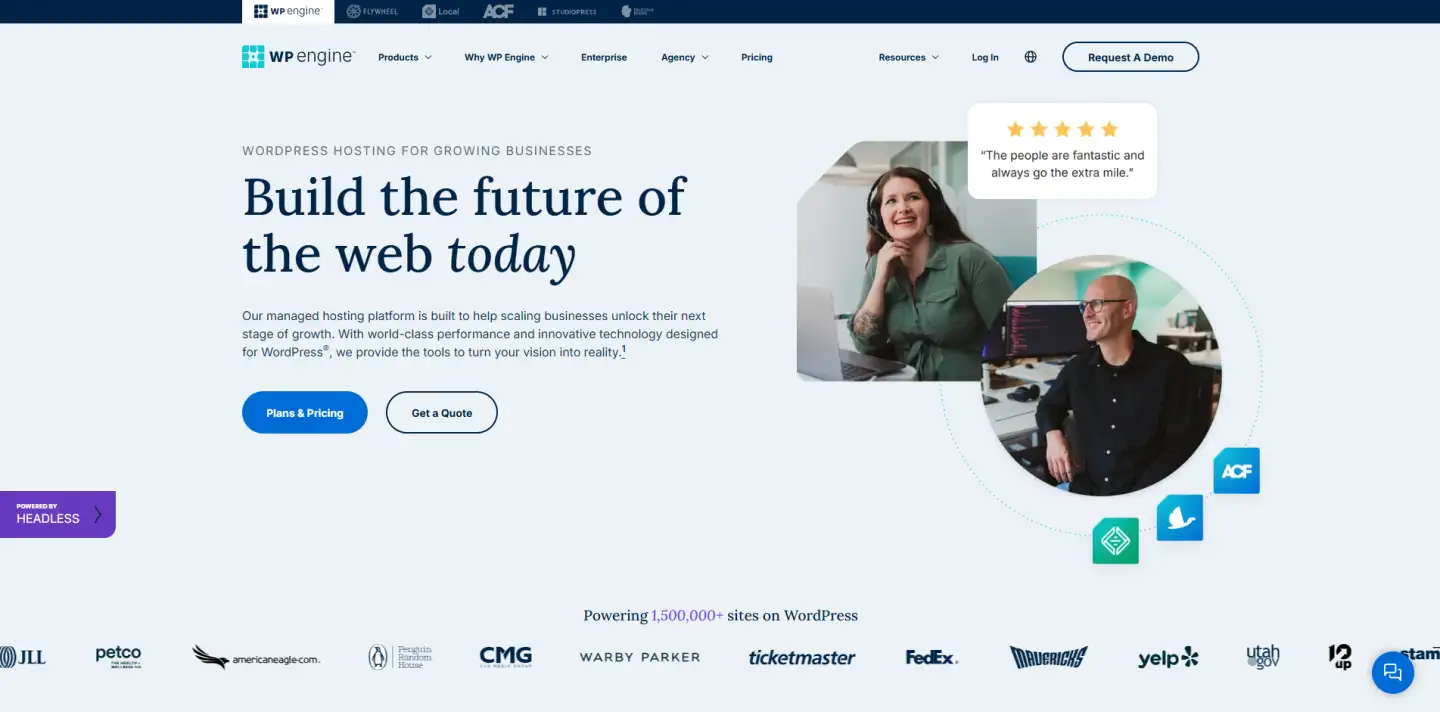Click the Request A Demo button
This screenshot has height=712, width=1440.
1131,57
